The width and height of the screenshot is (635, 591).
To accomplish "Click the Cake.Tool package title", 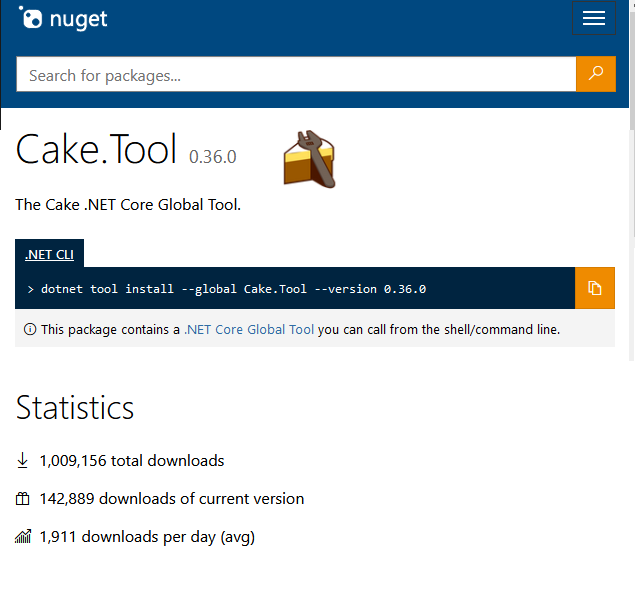I will [96, 149].
